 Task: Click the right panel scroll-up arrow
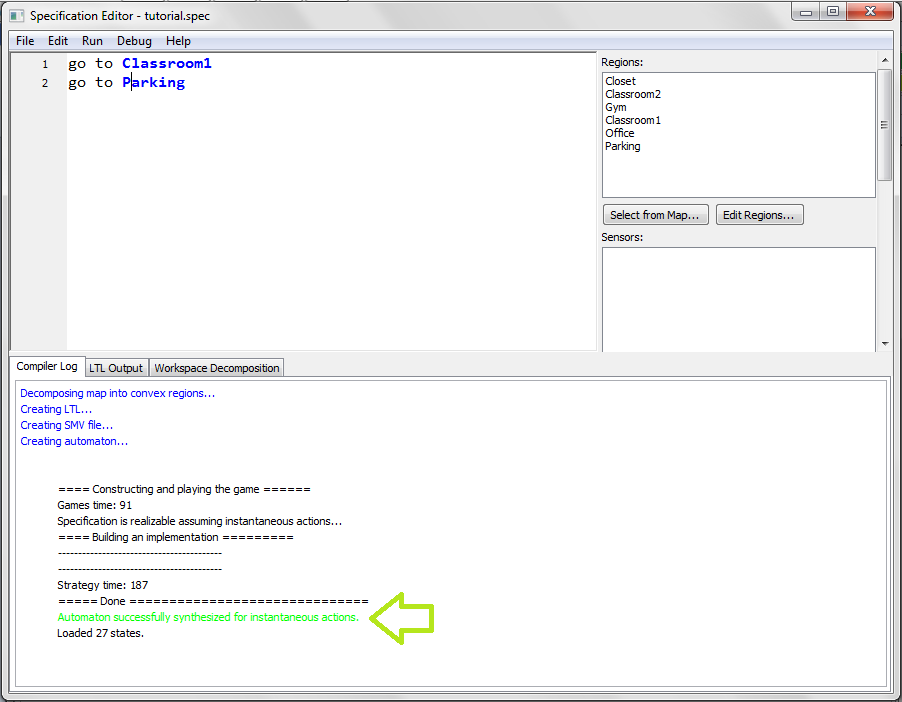tap(884, 61)
